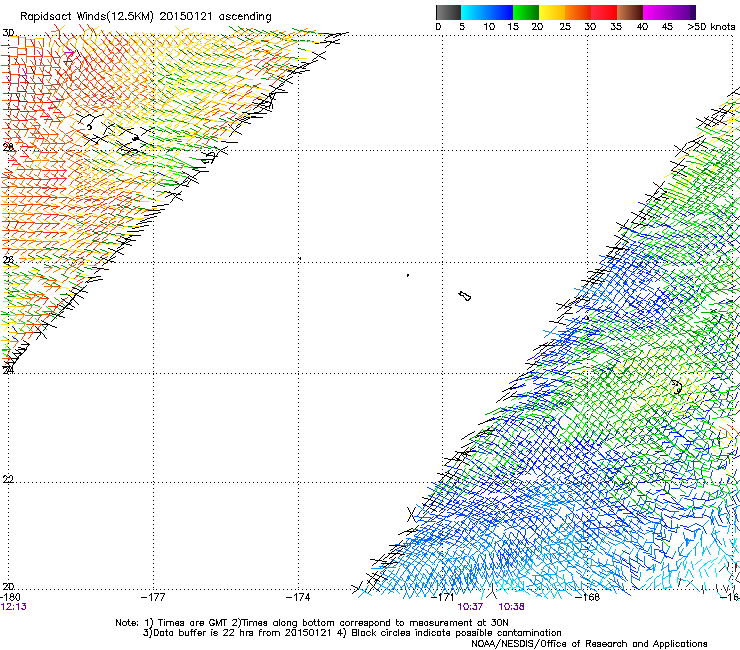Click the '5' legend scale label
The height and width of the screenshot is (650, 740).
pos(462,27)
